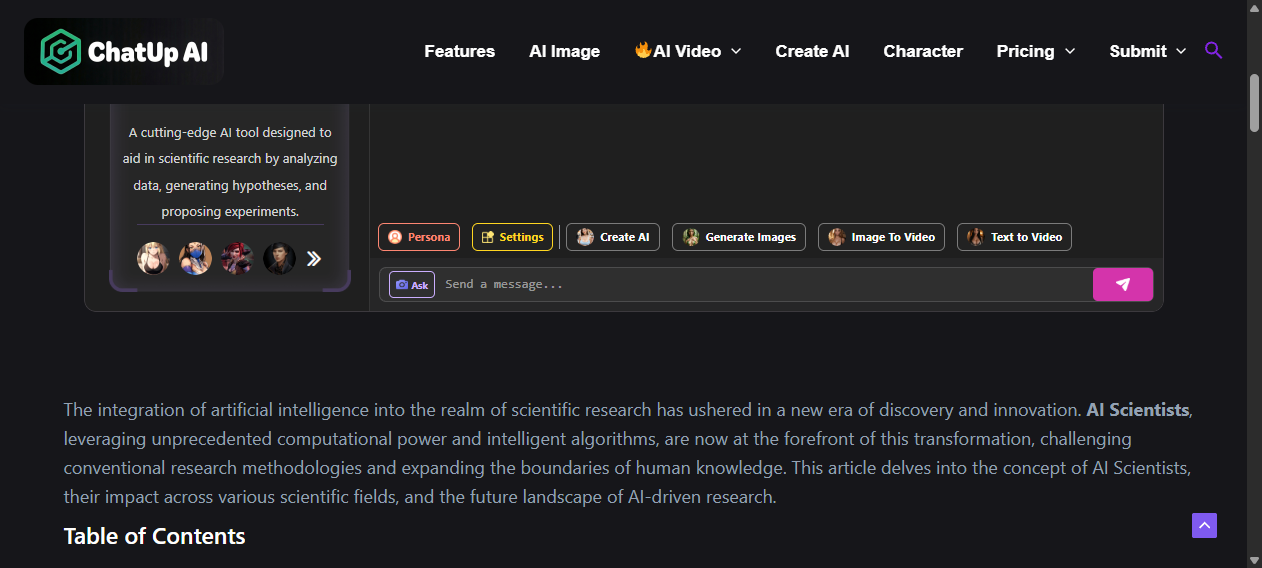Click the scrollbar down arrow

coord(1254,559)
